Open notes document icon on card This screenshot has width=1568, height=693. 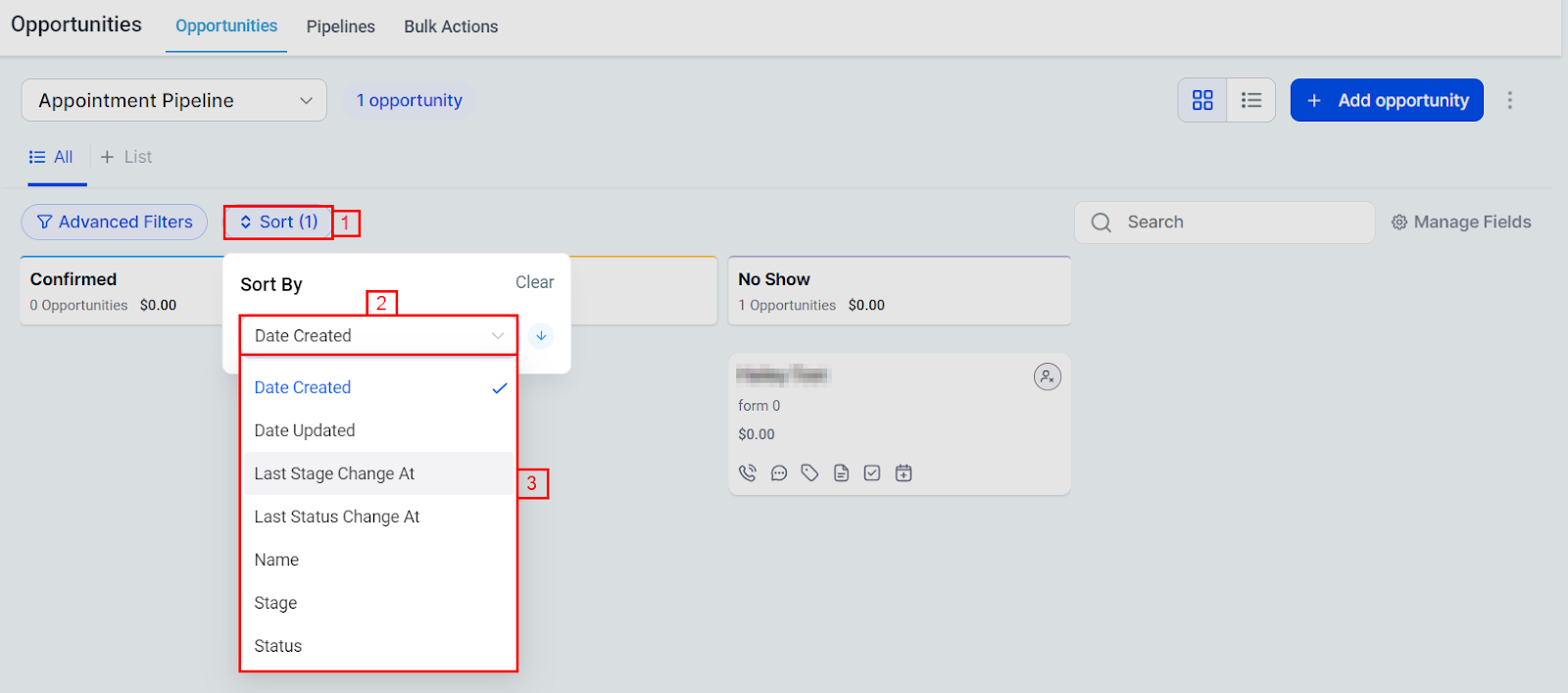tap(841, 473)
